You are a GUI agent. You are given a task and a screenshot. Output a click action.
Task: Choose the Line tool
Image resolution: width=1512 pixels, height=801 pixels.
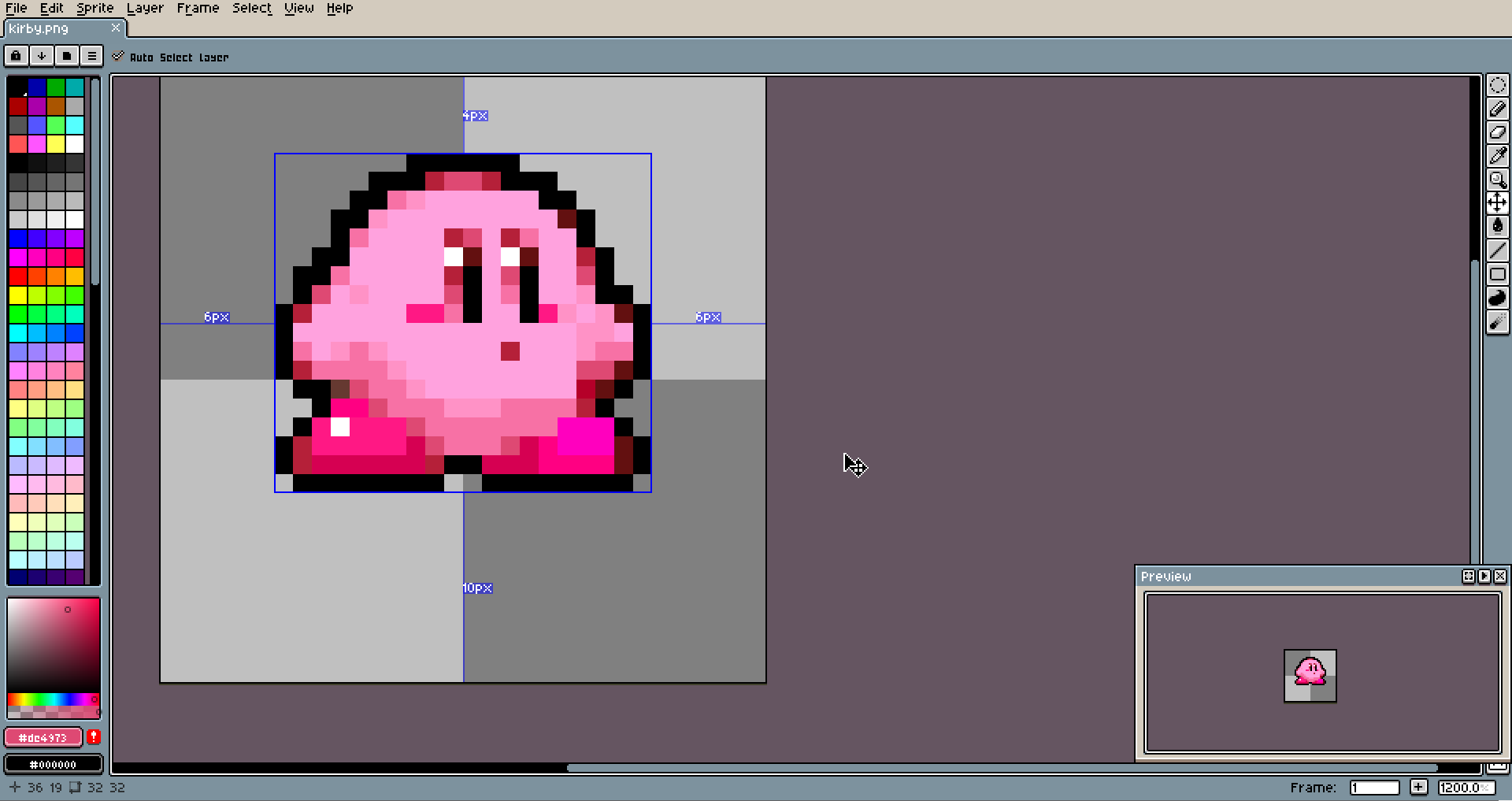[x=1497, y=250]
